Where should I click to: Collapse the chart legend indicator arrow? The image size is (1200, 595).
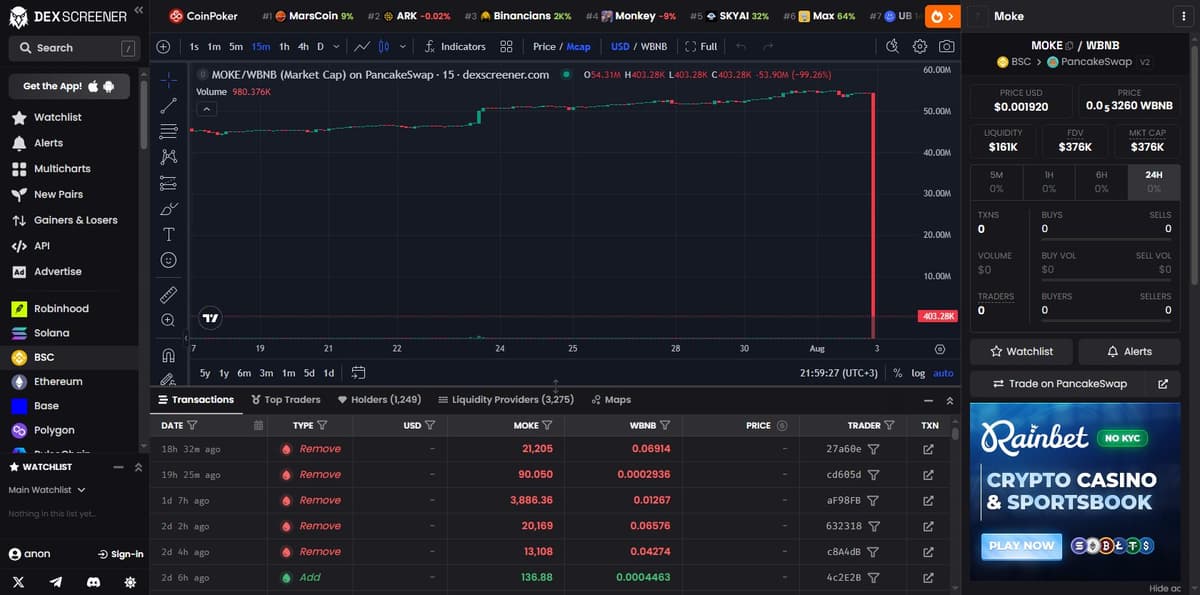206,108
